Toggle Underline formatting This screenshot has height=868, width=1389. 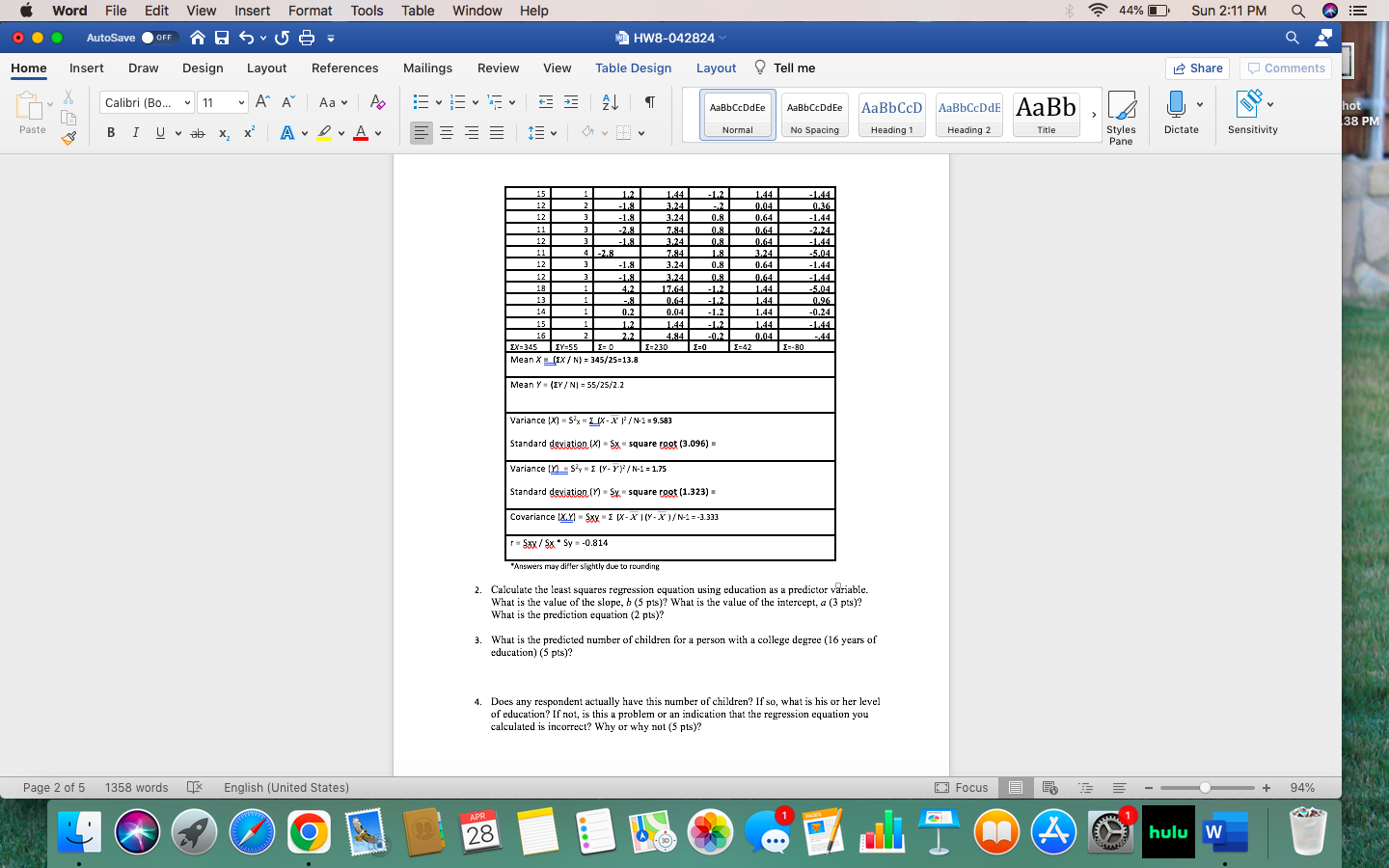tap(160, 133)
